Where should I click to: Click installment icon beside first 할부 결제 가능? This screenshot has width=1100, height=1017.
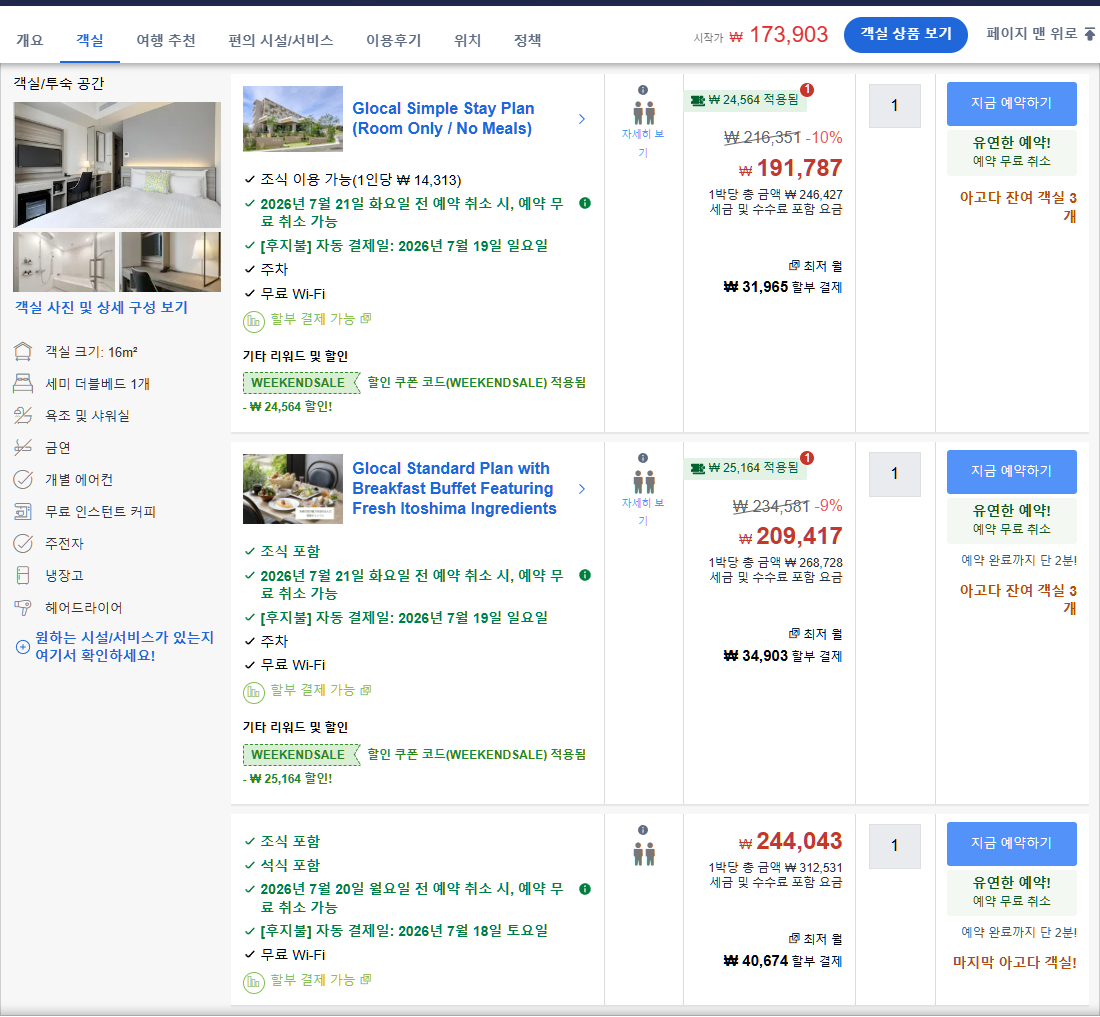[x=253, y=322]
